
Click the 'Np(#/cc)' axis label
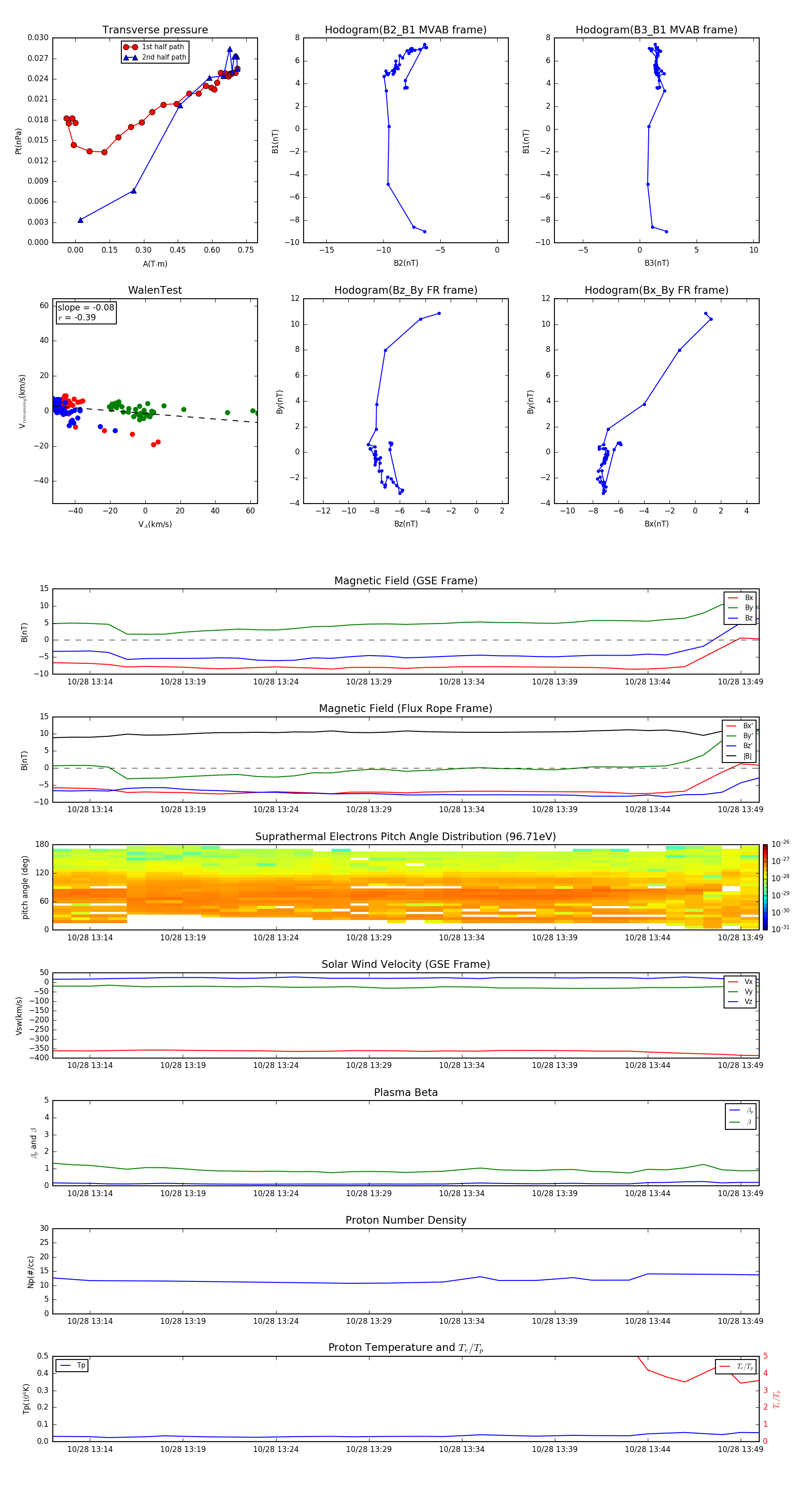click(31, 1272)
